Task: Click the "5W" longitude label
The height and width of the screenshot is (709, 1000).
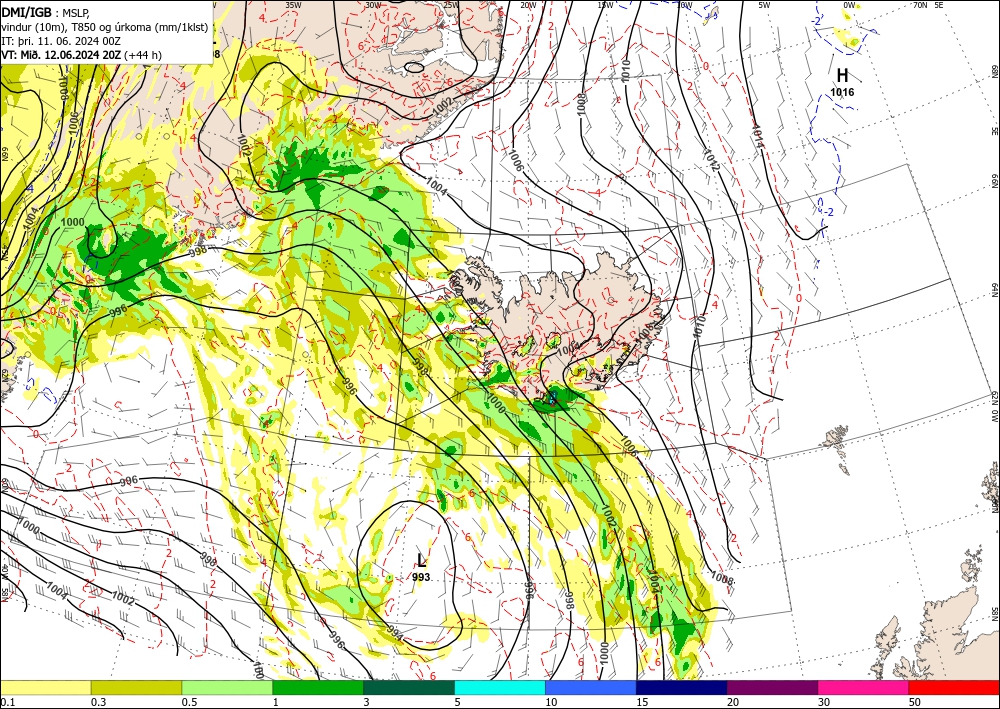Action: click(x=764, y=5)
